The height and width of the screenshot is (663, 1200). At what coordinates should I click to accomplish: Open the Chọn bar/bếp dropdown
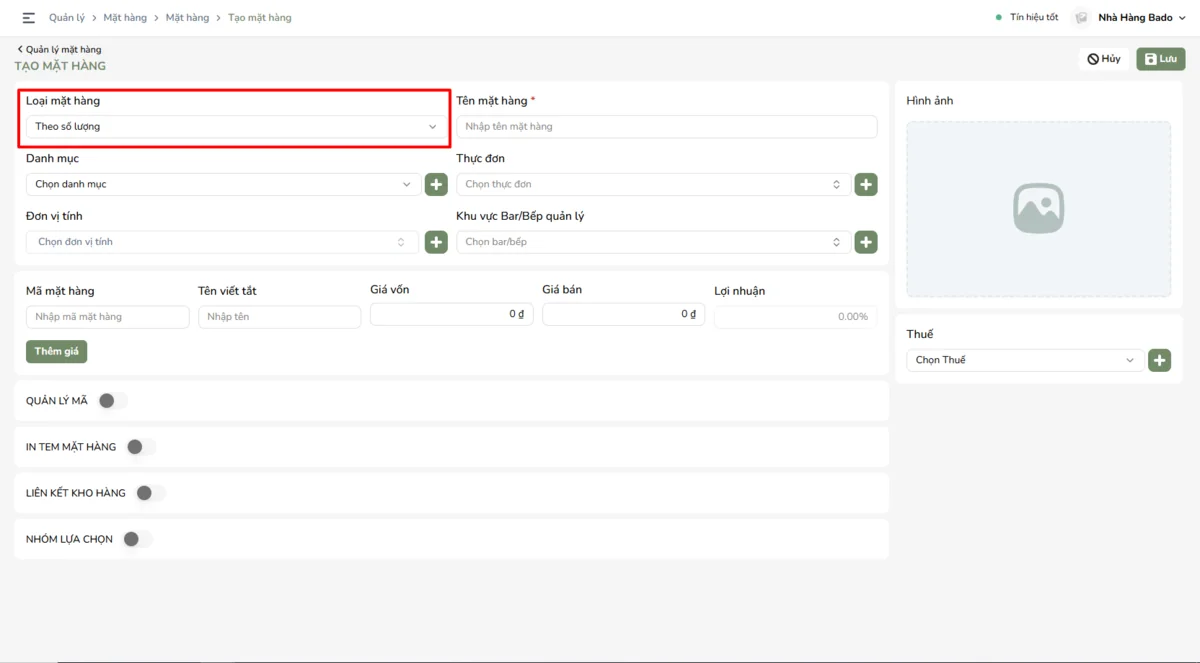pos(653,242)
